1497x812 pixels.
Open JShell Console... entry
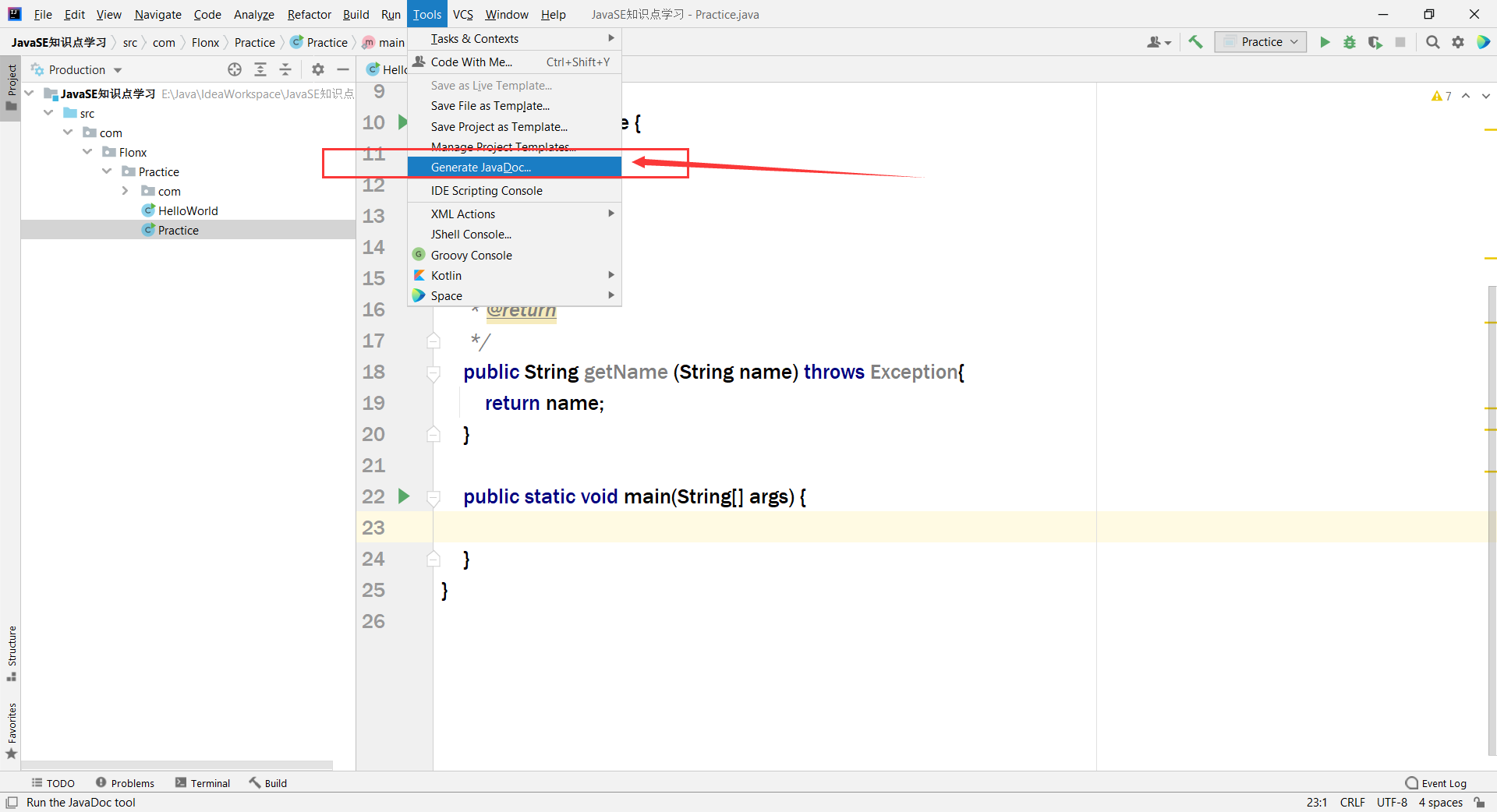tap(515, 235)
